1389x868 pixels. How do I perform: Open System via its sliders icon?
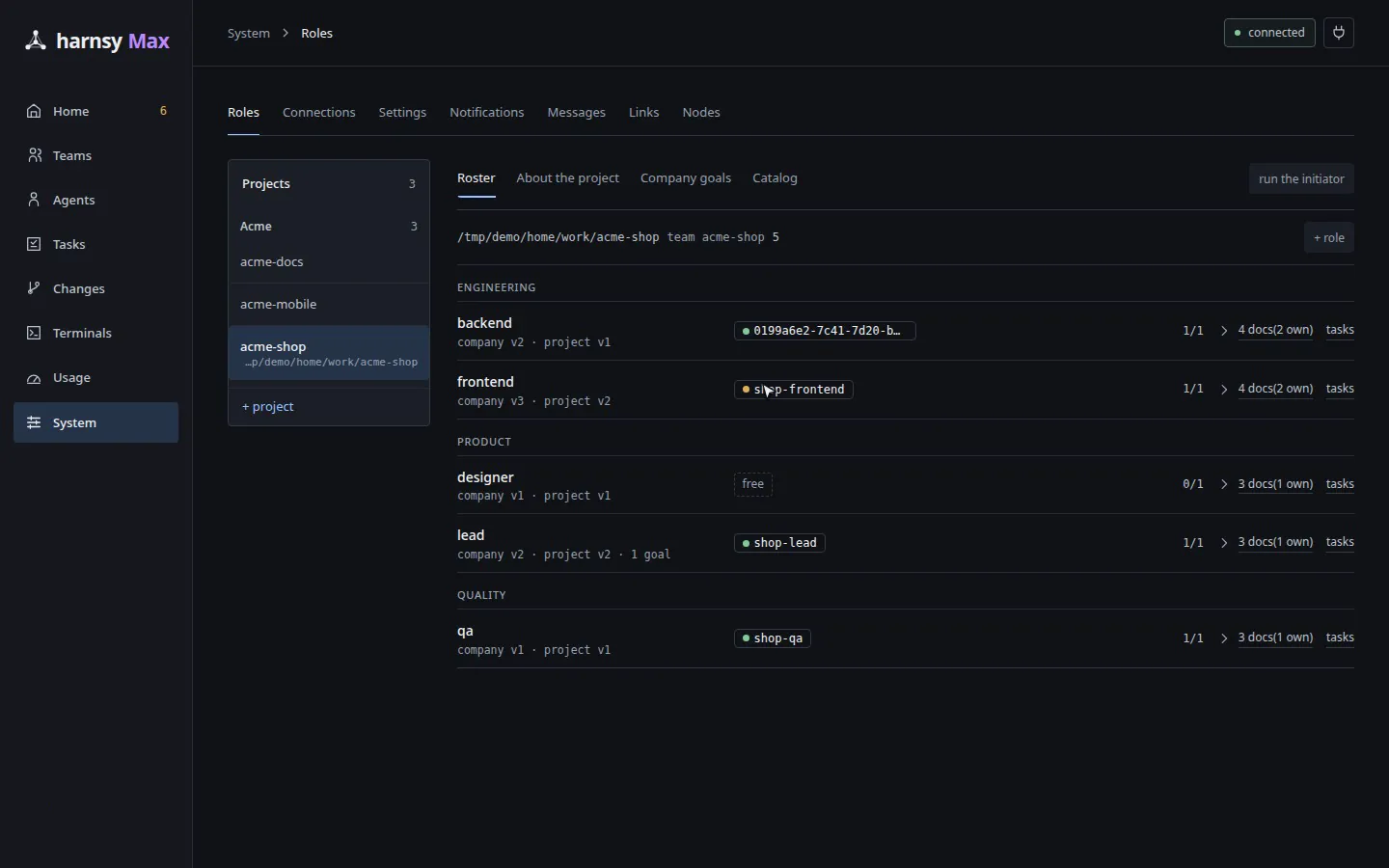coord(34,422)
